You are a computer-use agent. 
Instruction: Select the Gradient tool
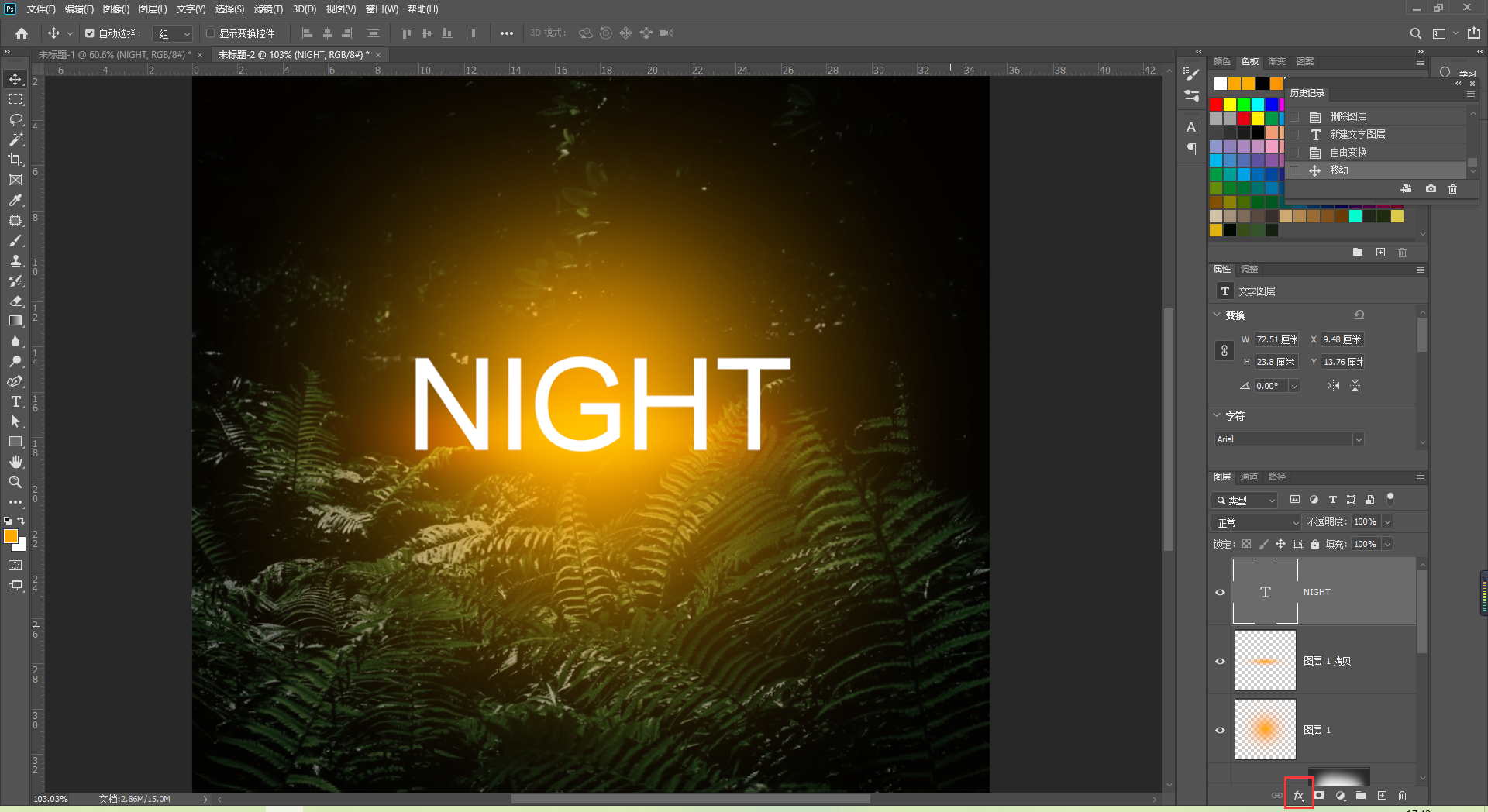(x=15, y=322)
